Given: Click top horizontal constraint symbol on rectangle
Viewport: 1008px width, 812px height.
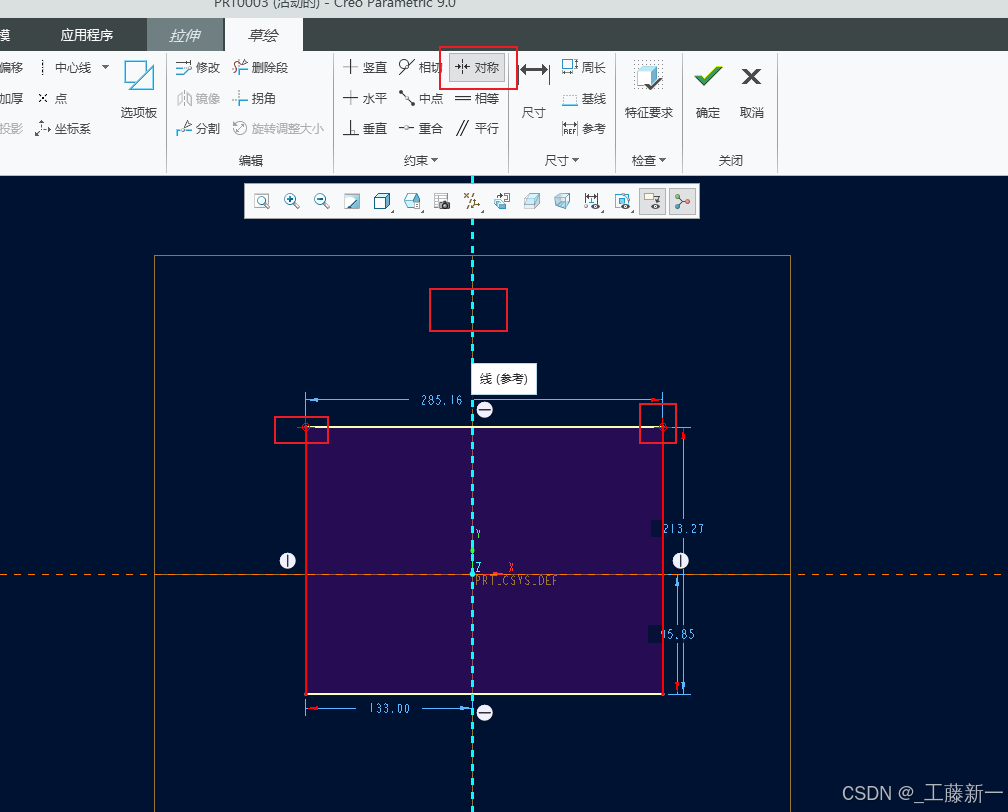Looking at the screenshot, I should click(x=485, y=410).
